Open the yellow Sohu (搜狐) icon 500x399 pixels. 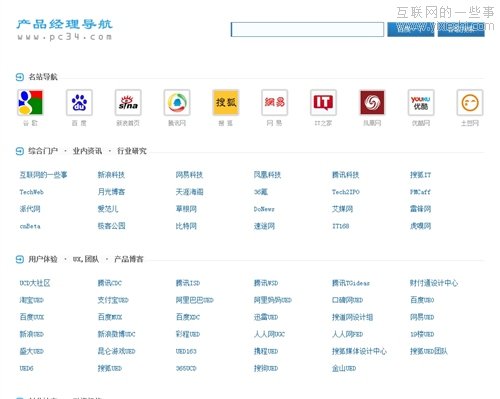tap(226, 102)
